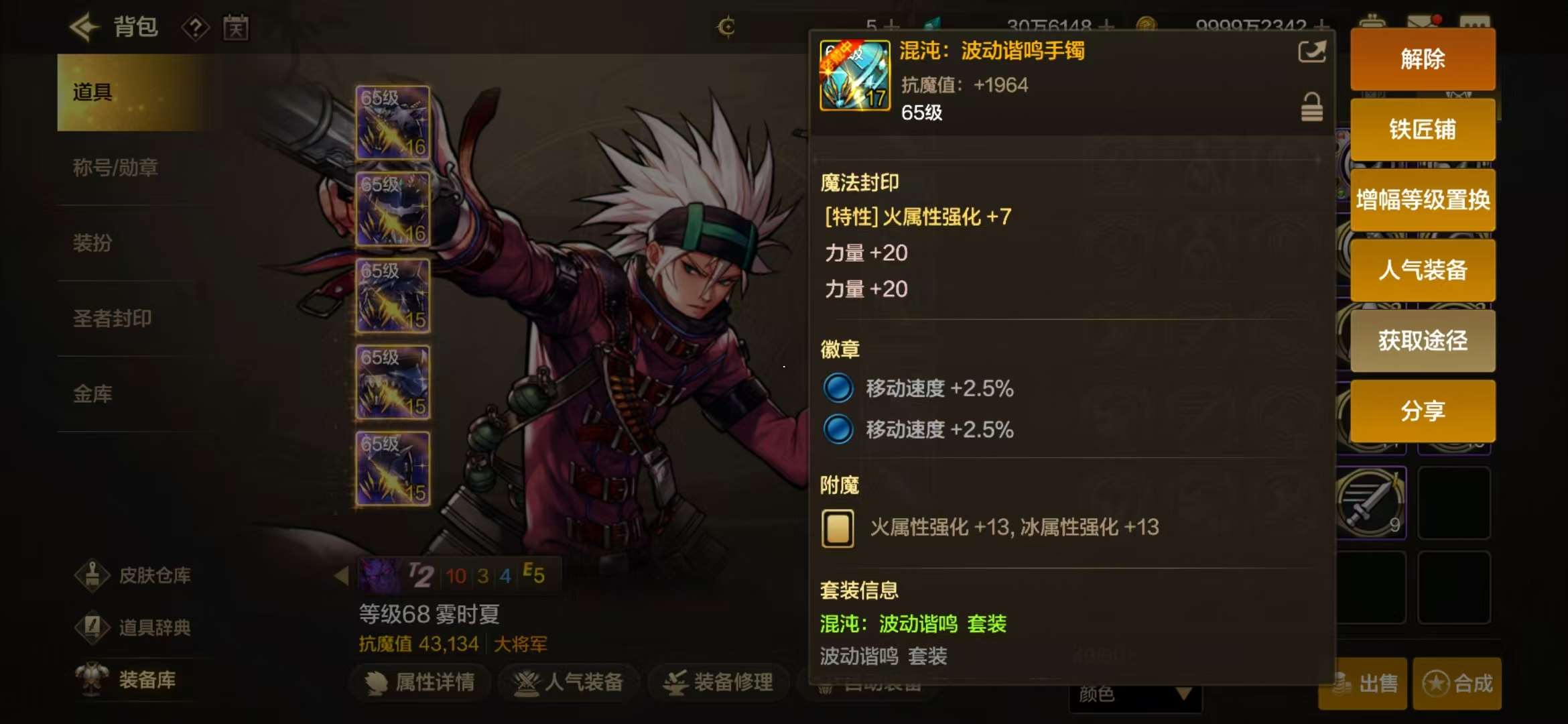
Task: Select the enchant card slot under 附魔
Action: (x=838, y=528)
